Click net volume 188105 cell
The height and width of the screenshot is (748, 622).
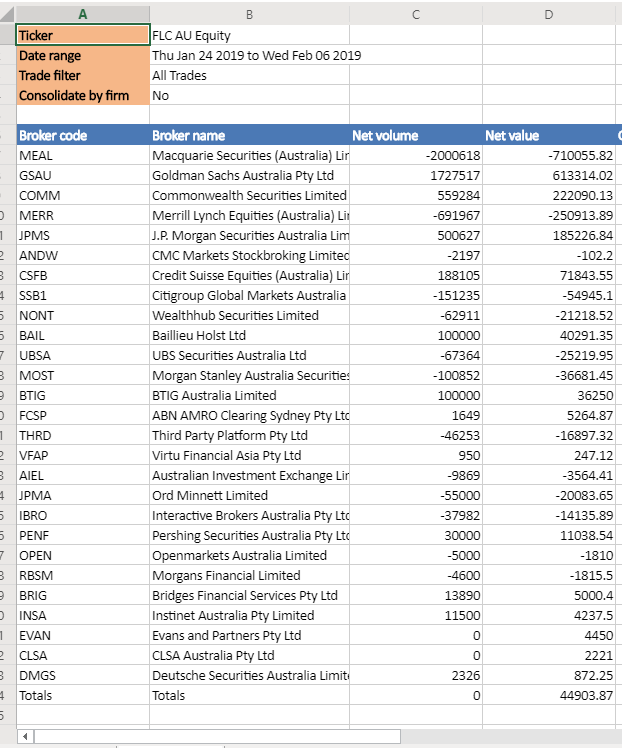pos(416,276)
